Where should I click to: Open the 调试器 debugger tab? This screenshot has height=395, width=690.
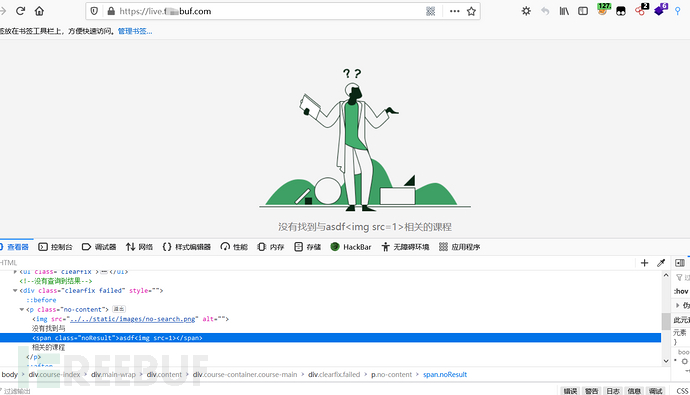click(x=99, y=247)
